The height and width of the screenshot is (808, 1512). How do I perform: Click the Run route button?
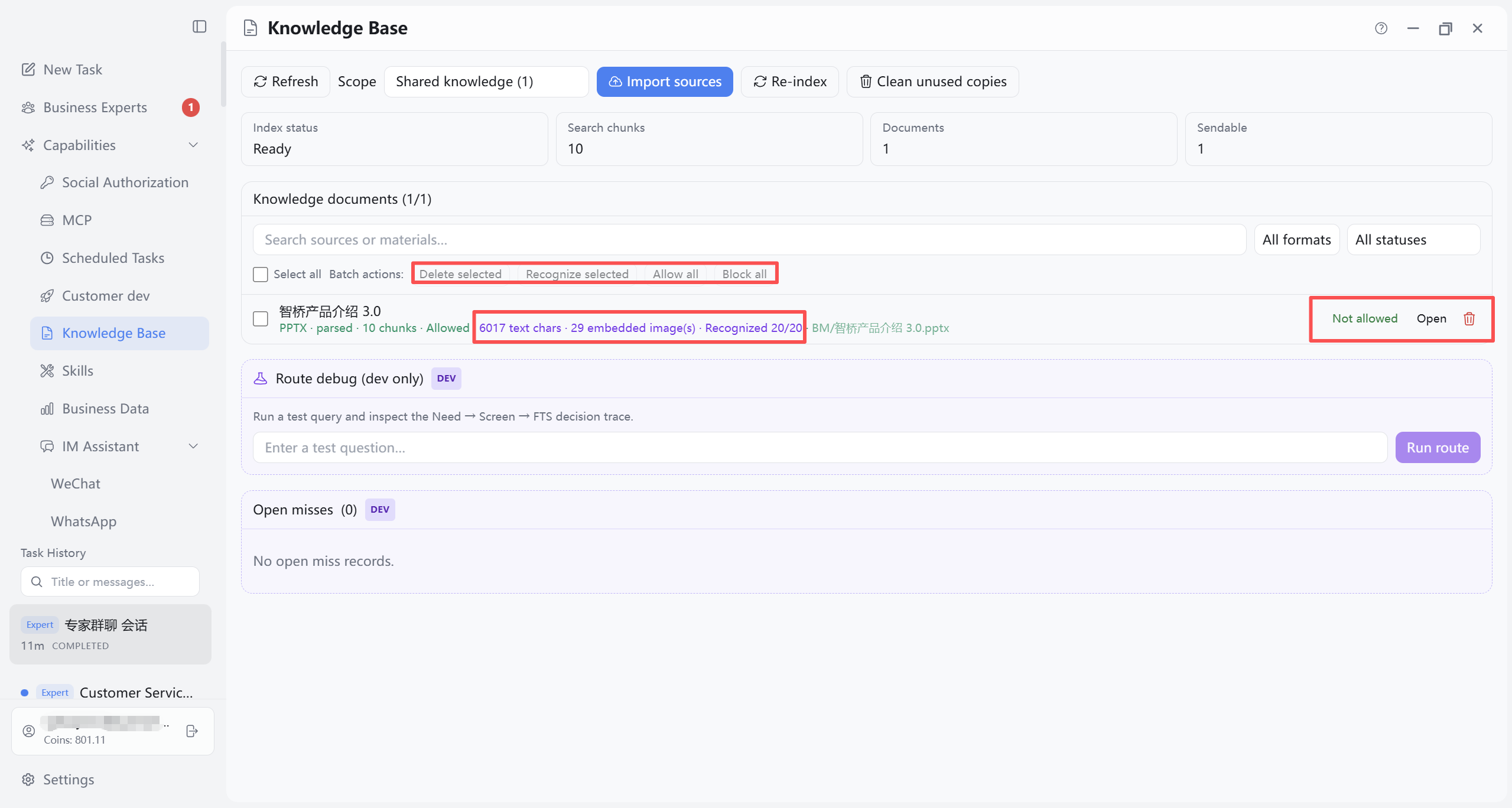[1438, 448]
